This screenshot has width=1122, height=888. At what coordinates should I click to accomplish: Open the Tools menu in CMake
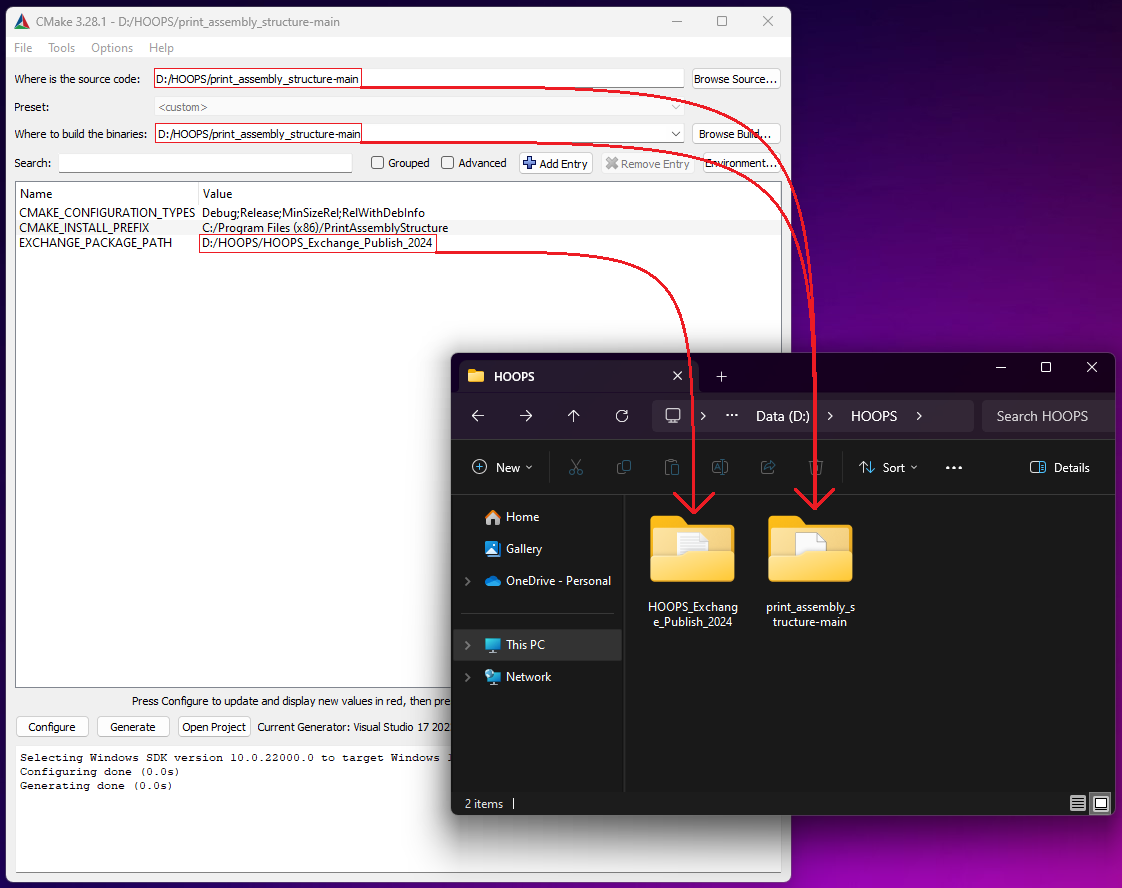pos(61,47)
